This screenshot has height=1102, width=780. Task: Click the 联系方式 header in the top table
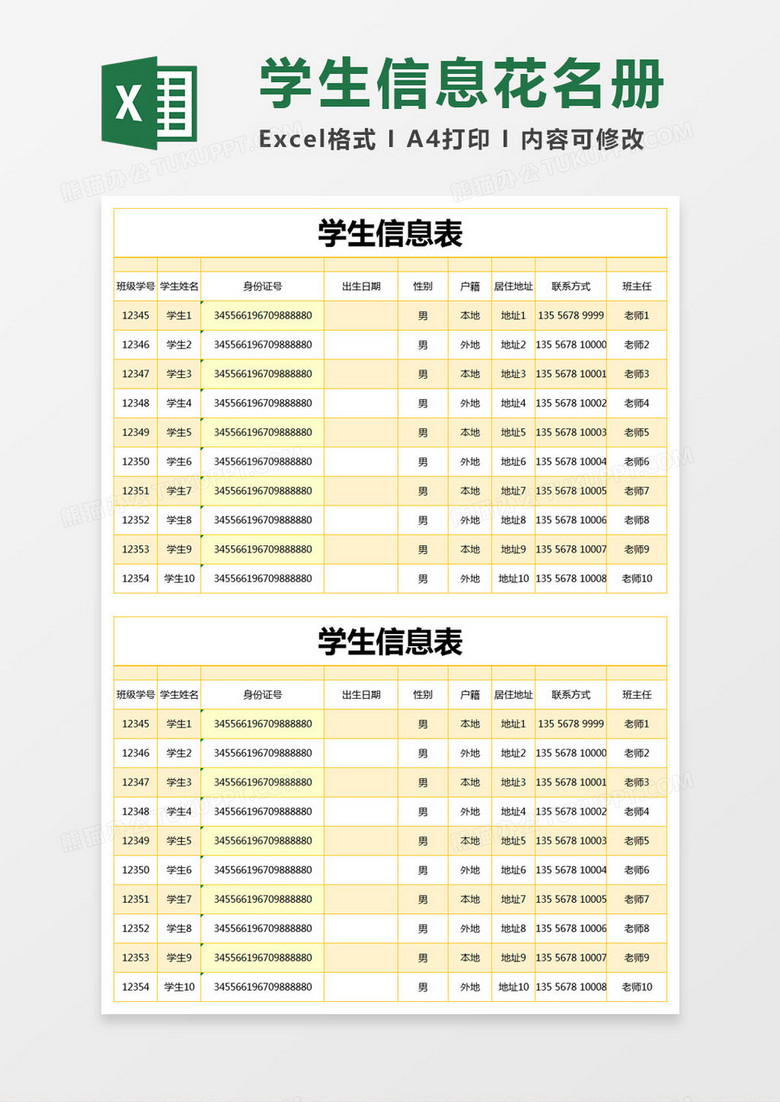click(x=571, y=286)
